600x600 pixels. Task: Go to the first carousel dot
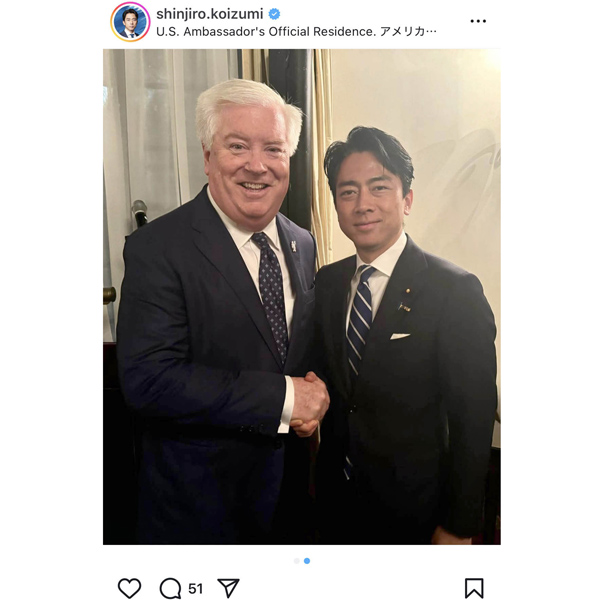297,561
